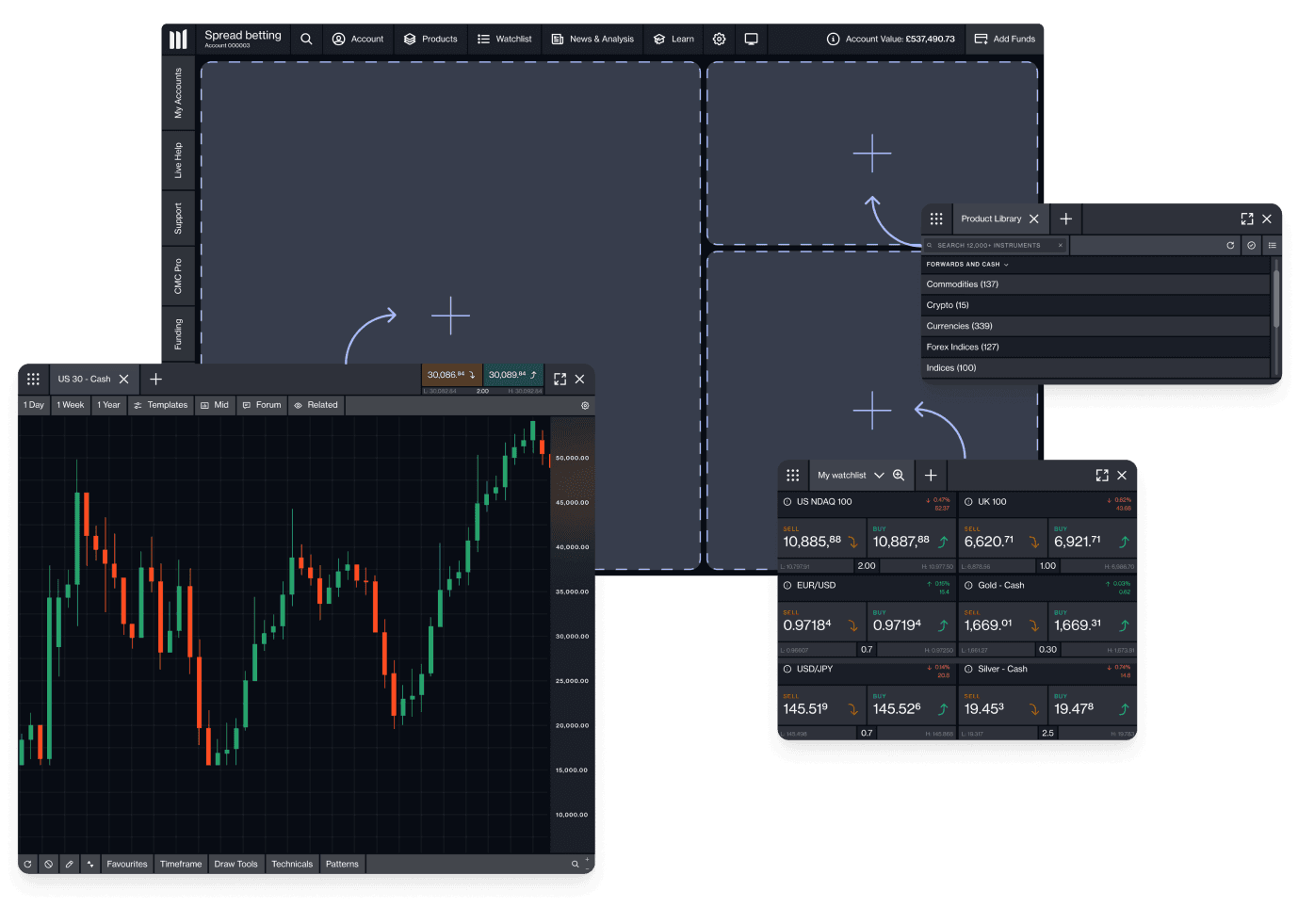Click the pencil draw icon below chart
This screenshot has width=1298, height=924.
pyautogui.click(x=70, y=864)
